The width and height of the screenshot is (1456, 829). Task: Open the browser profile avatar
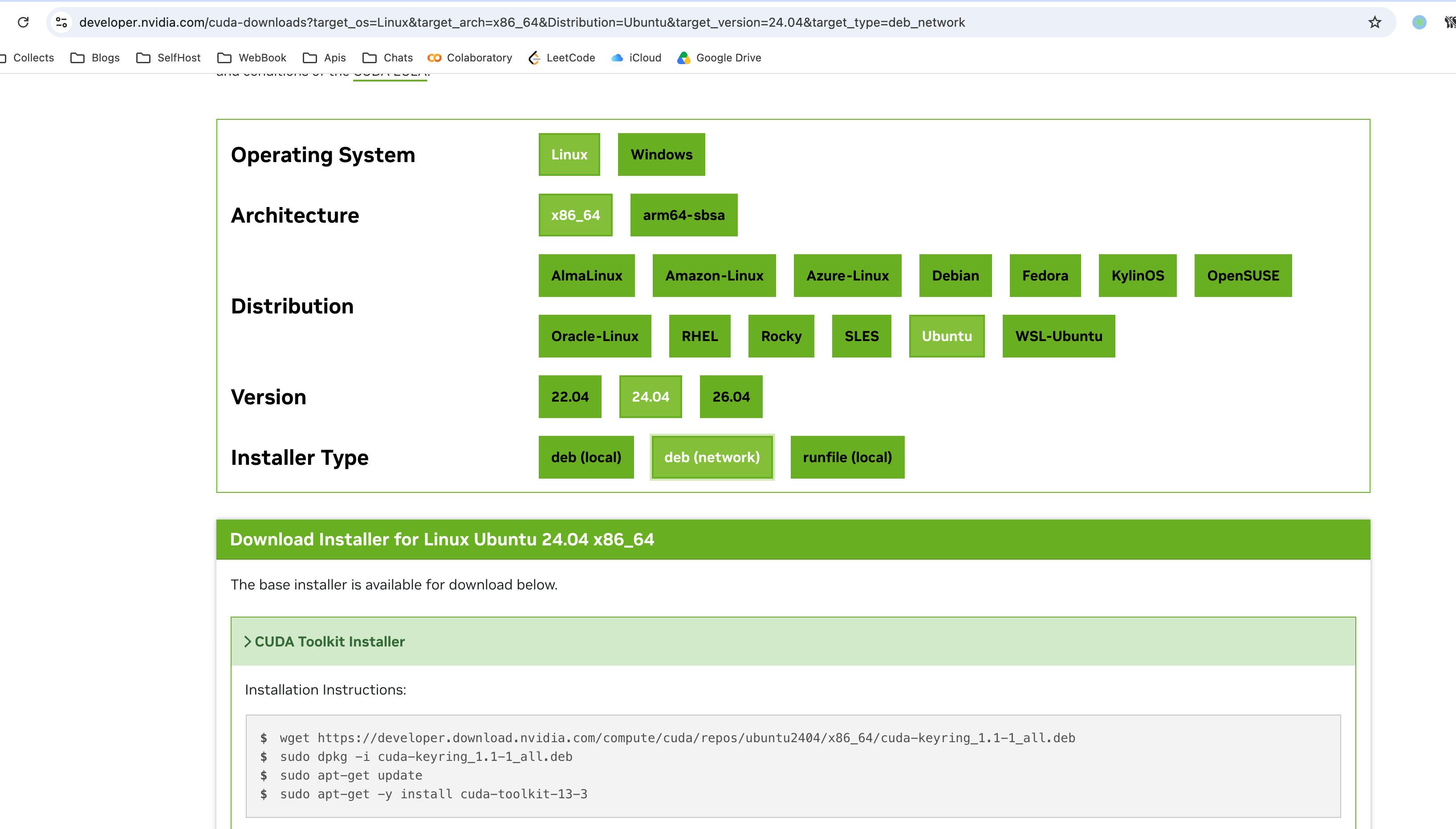coord(1419,22)
